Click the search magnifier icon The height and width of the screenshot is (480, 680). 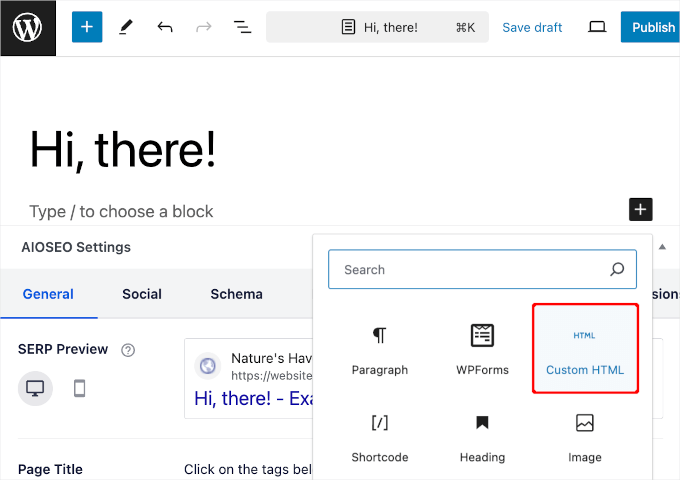617,269
